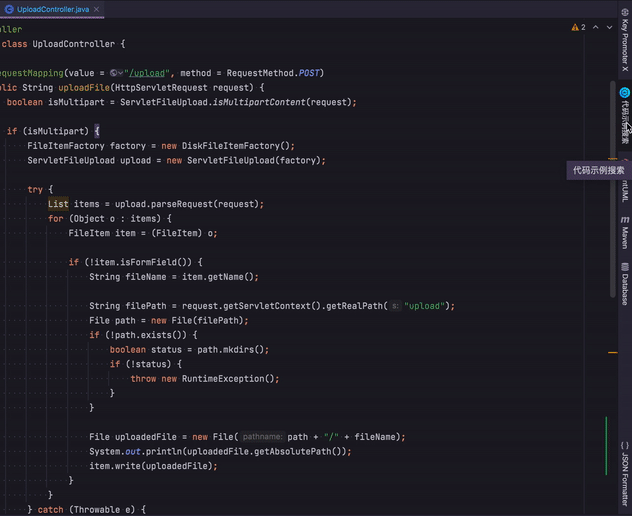632x516 pixels.
Task: Click 'isMultipartContent' method call
Action: [x=259, y=102]
